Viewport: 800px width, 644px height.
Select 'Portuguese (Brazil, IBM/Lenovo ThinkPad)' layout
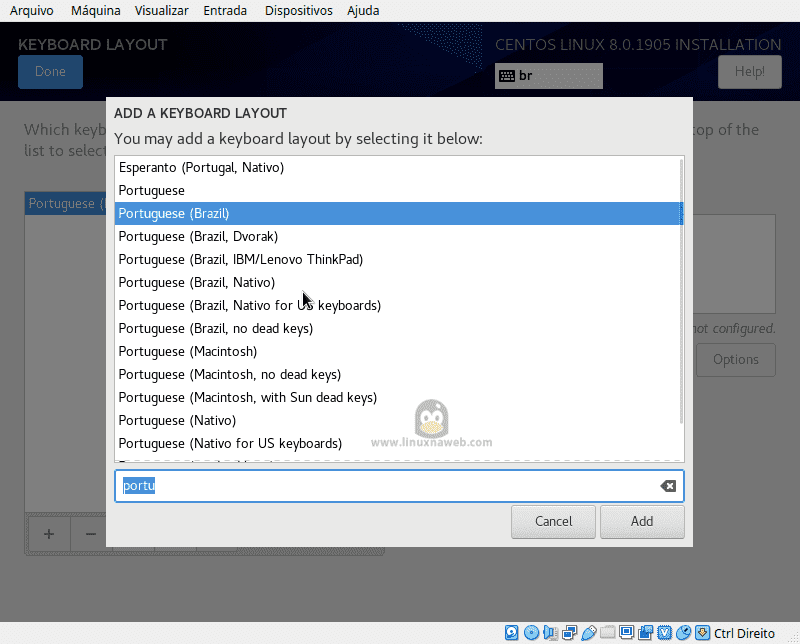397,259
